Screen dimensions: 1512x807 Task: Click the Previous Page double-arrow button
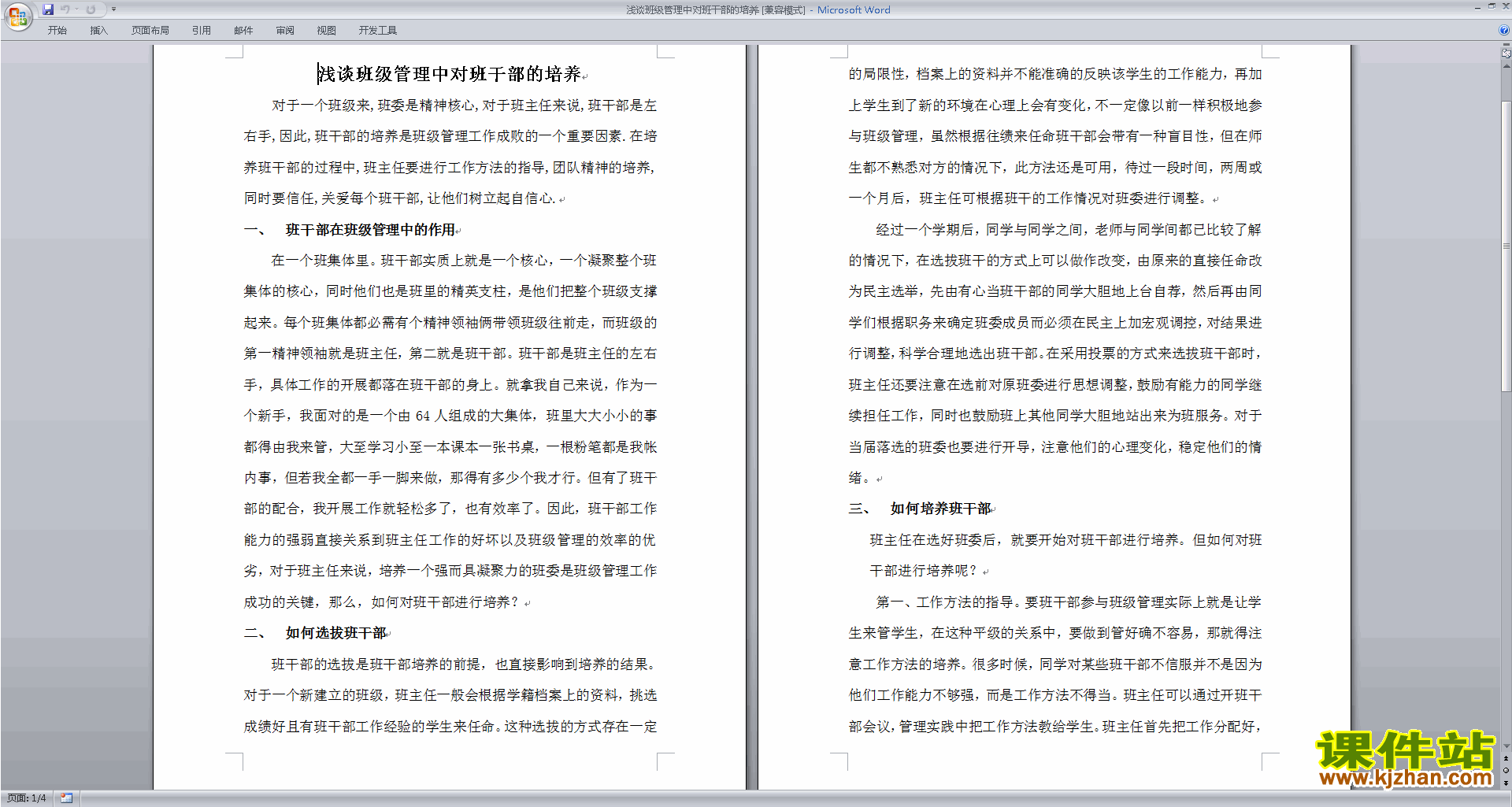pos(1506,758)
